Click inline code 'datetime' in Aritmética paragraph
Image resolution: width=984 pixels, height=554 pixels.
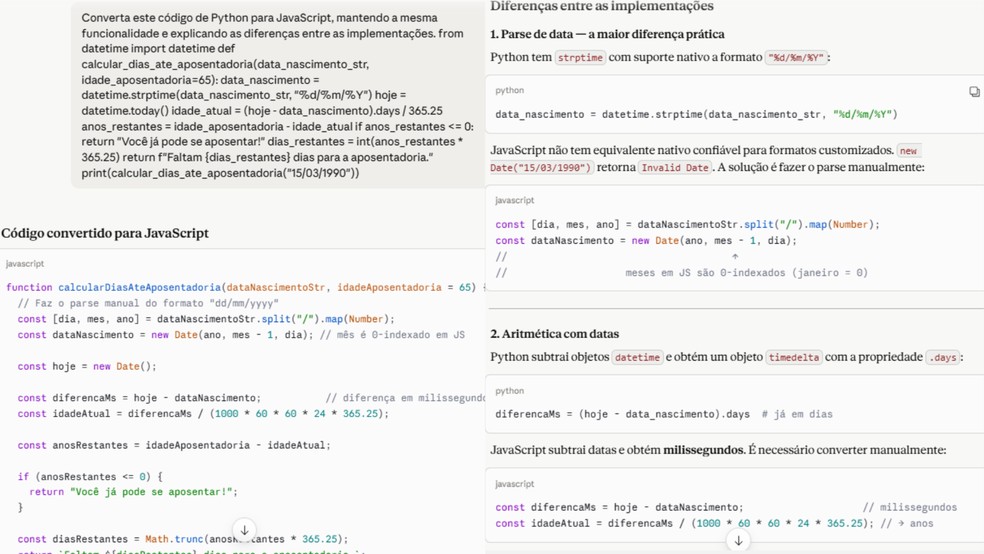pyautogui.click(x=637, y=358)
